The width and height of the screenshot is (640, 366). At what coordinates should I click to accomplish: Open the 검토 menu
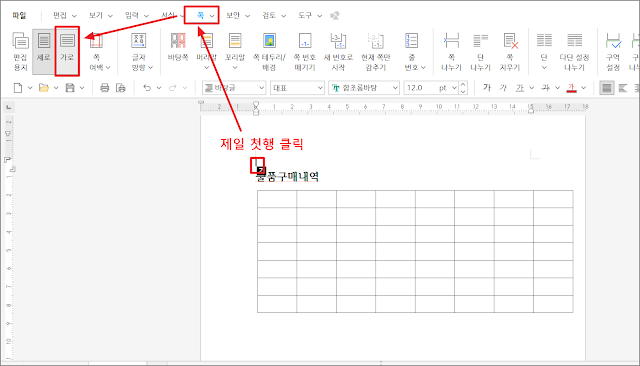273,16
